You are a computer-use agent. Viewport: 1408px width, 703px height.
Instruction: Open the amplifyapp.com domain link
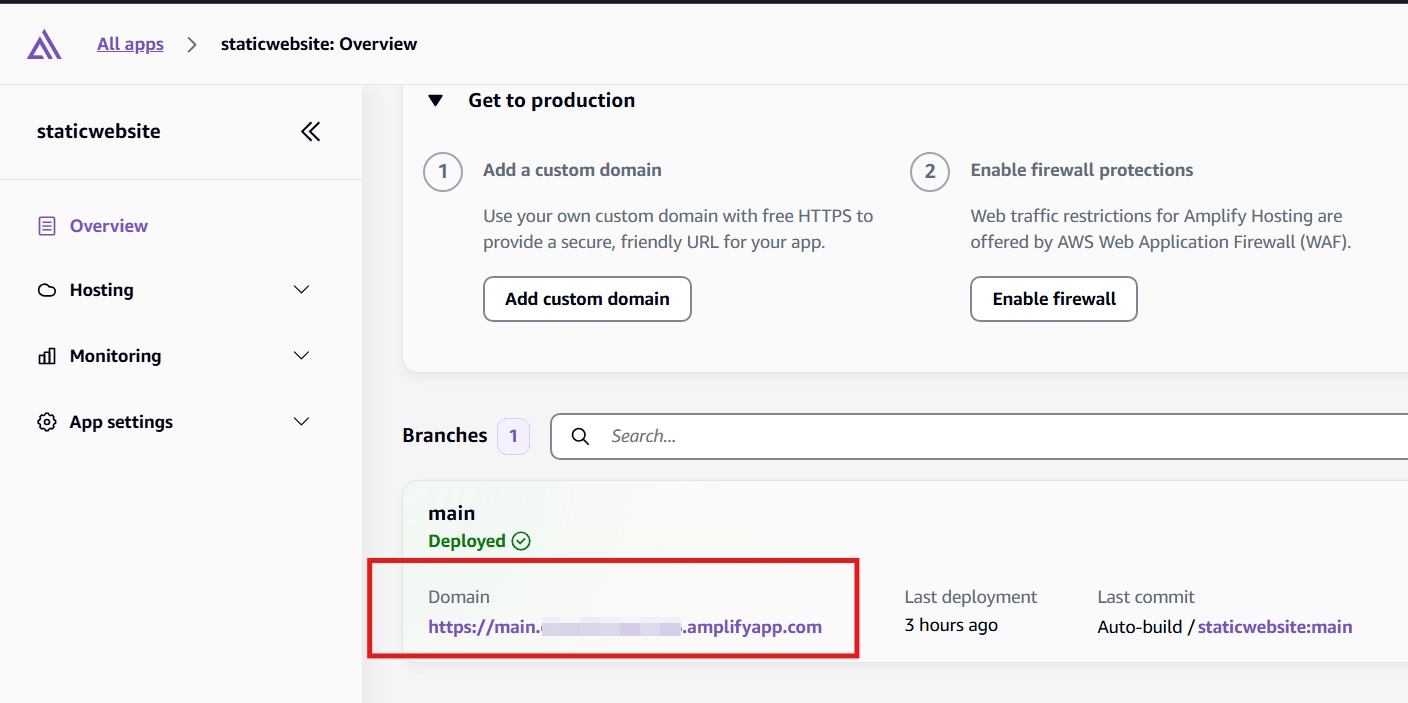click(625, 627)
